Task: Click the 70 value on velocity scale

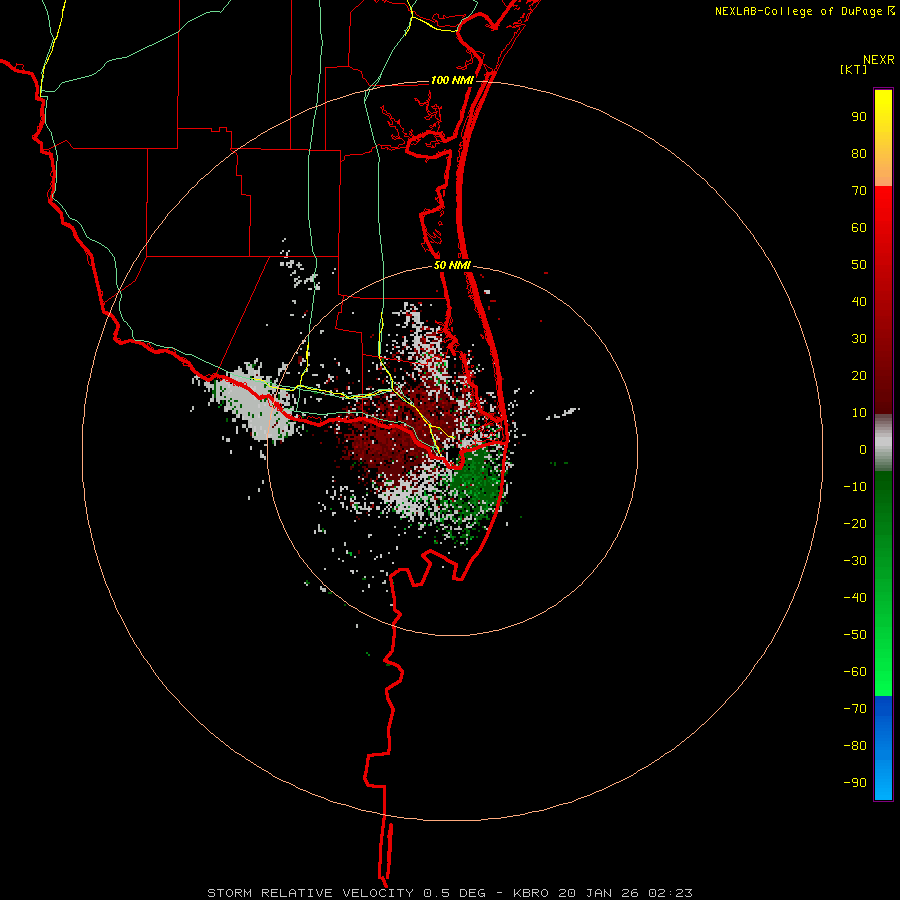Action: point(859,191)
